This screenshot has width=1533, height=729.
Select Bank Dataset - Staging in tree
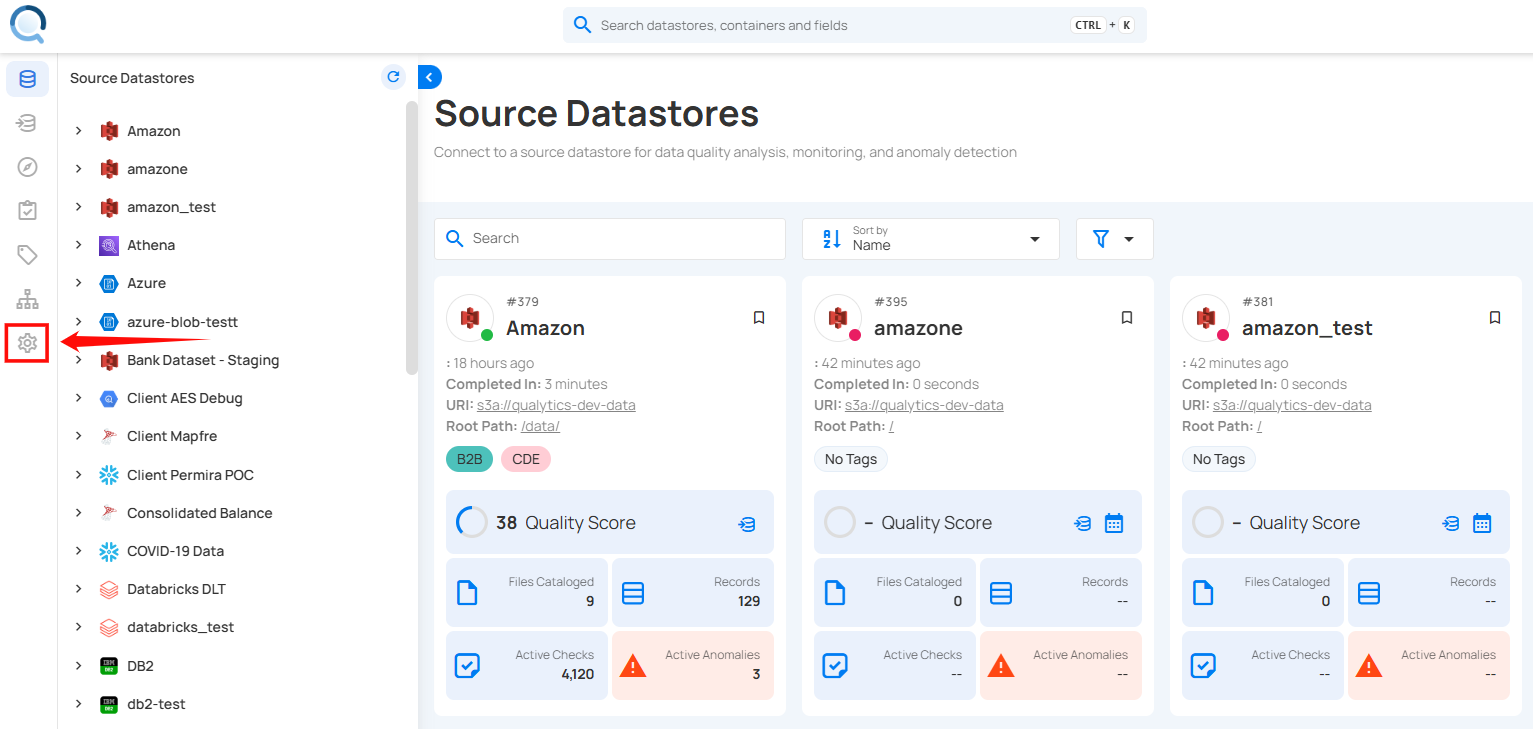[203, 360]
